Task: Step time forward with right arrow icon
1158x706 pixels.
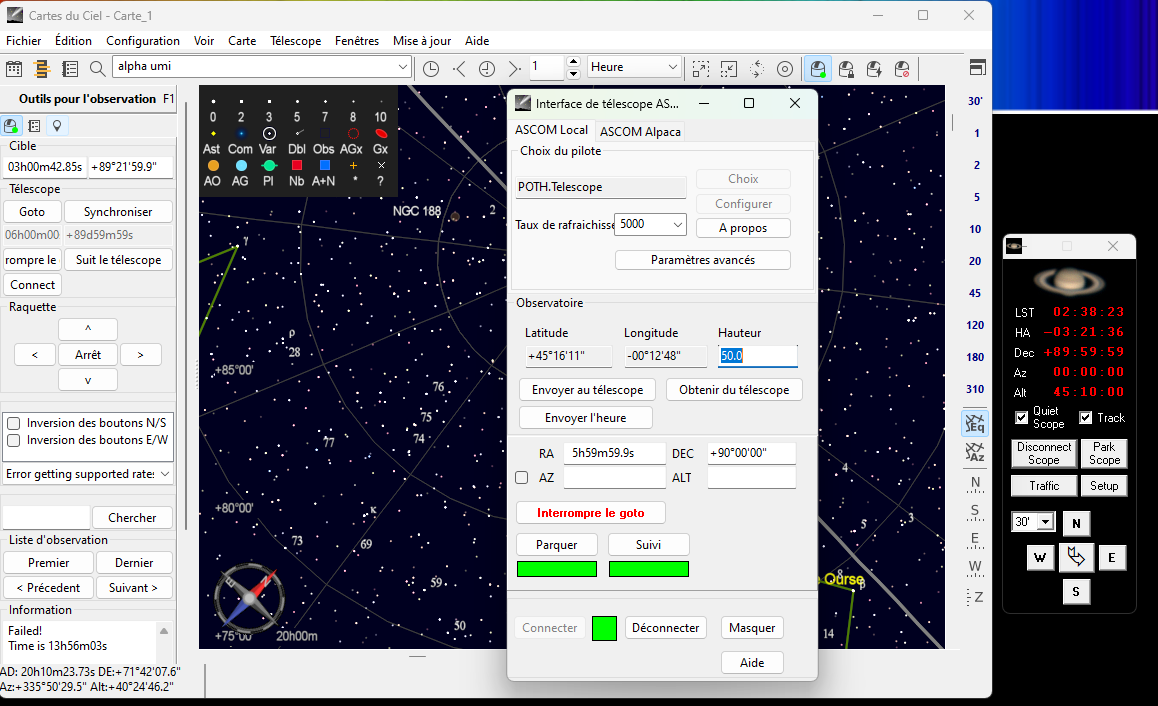Action: tap(514, 68)
